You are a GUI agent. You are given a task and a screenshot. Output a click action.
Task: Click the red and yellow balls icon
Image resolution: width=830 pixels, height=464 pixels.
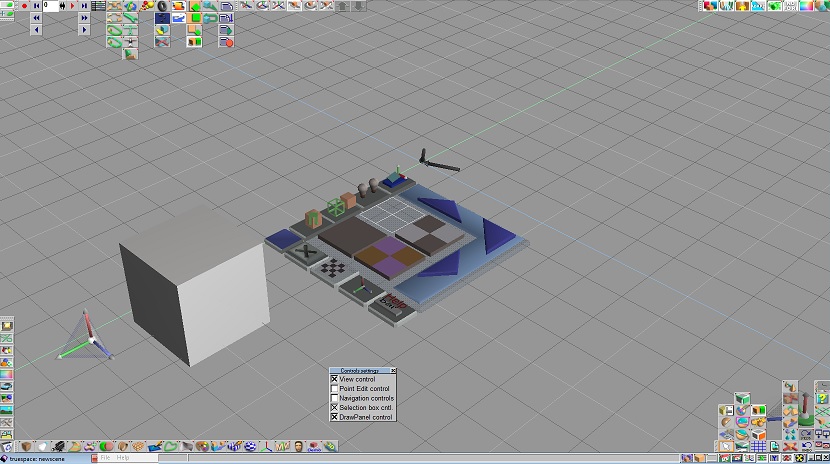click(147, 6)
